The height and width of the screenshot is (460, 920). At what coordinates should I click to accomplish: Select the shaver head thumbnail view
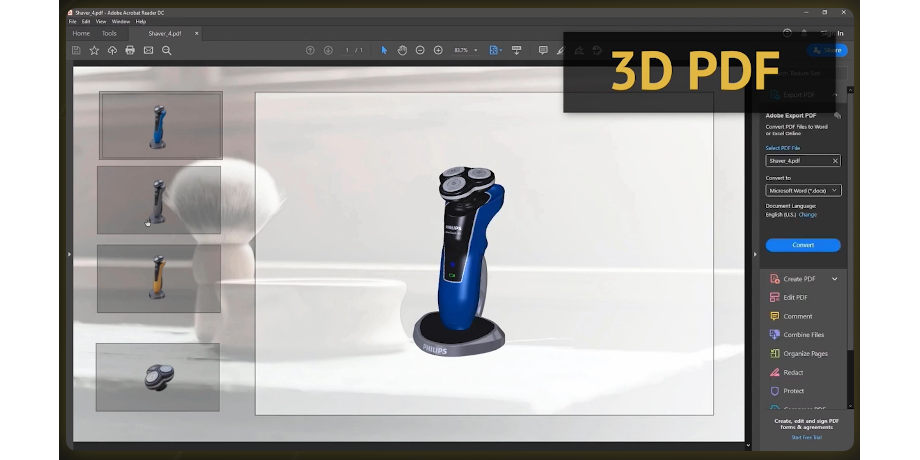[x=158, y=377]
